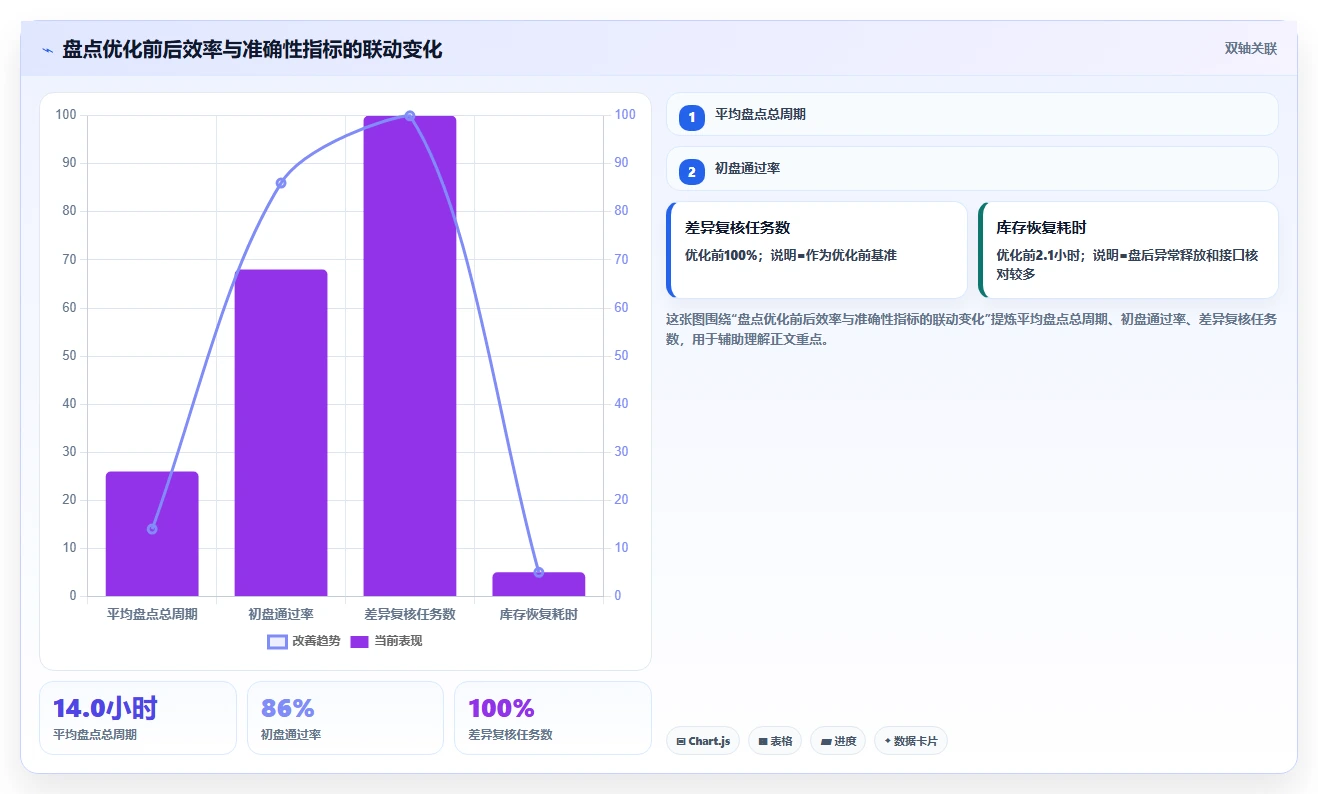
Task: Open list item 2 初盘通过率
Action: [972, 169]
